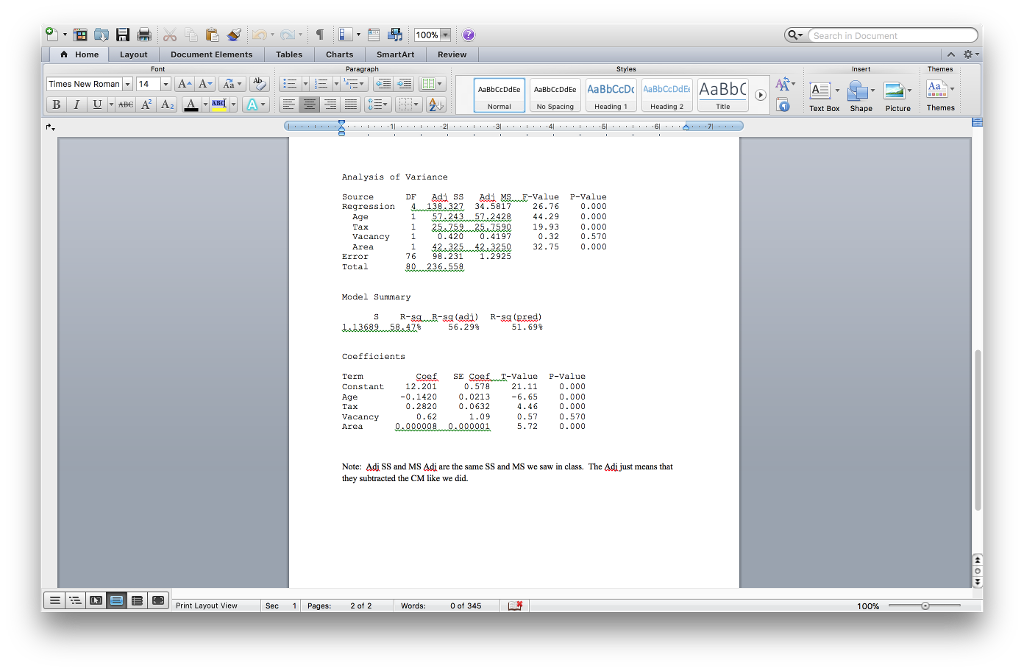Click the spelling status icon in status bar

514,605
